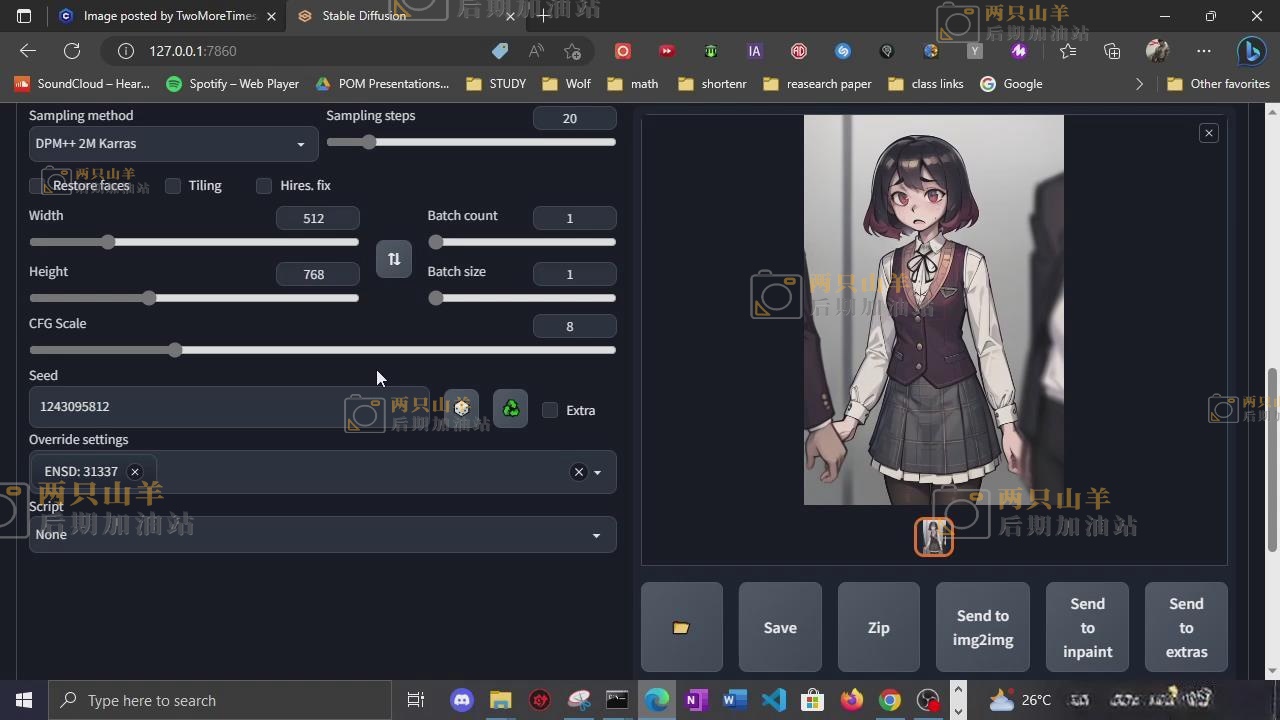1280x720 pixels.
Task: Clear all override settings with circled X
Action: coord(578,472)
